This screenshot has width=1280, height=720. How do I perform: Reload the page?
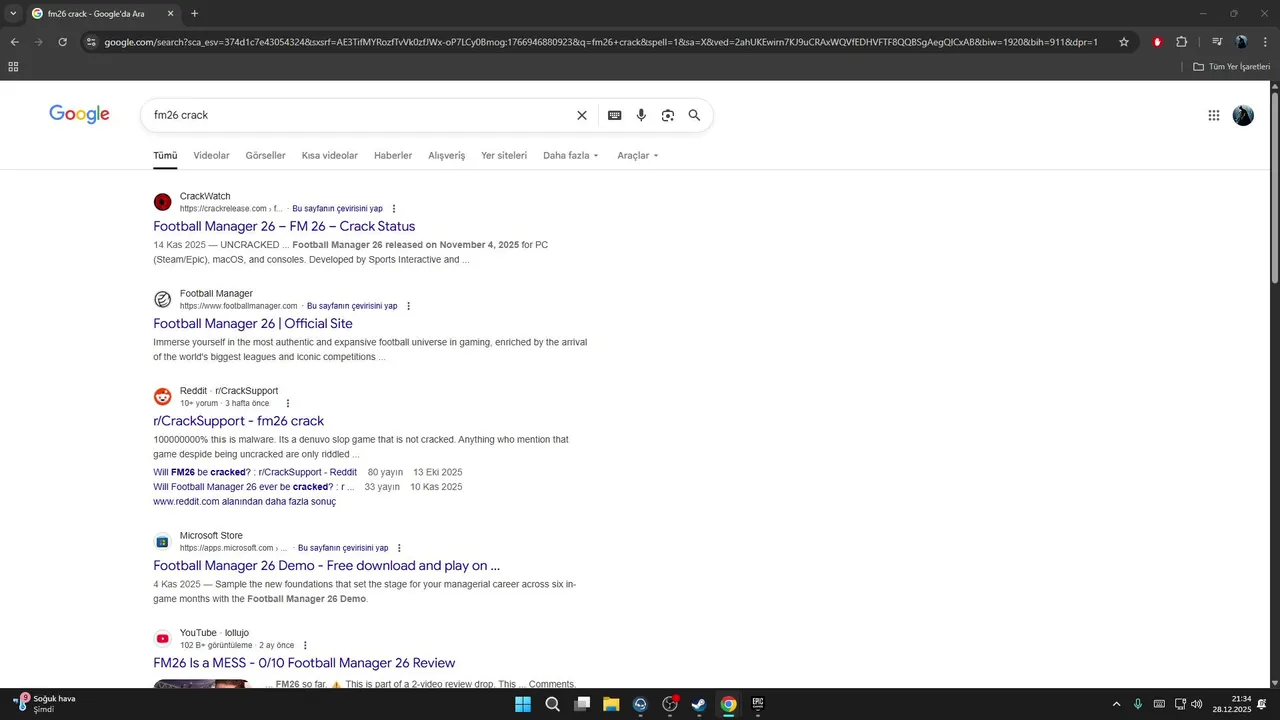[x=62, y=42]
